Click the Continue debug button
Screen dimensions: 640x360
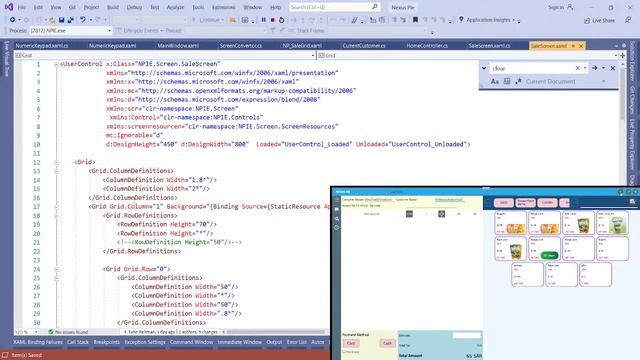click(x=207, y=20)
